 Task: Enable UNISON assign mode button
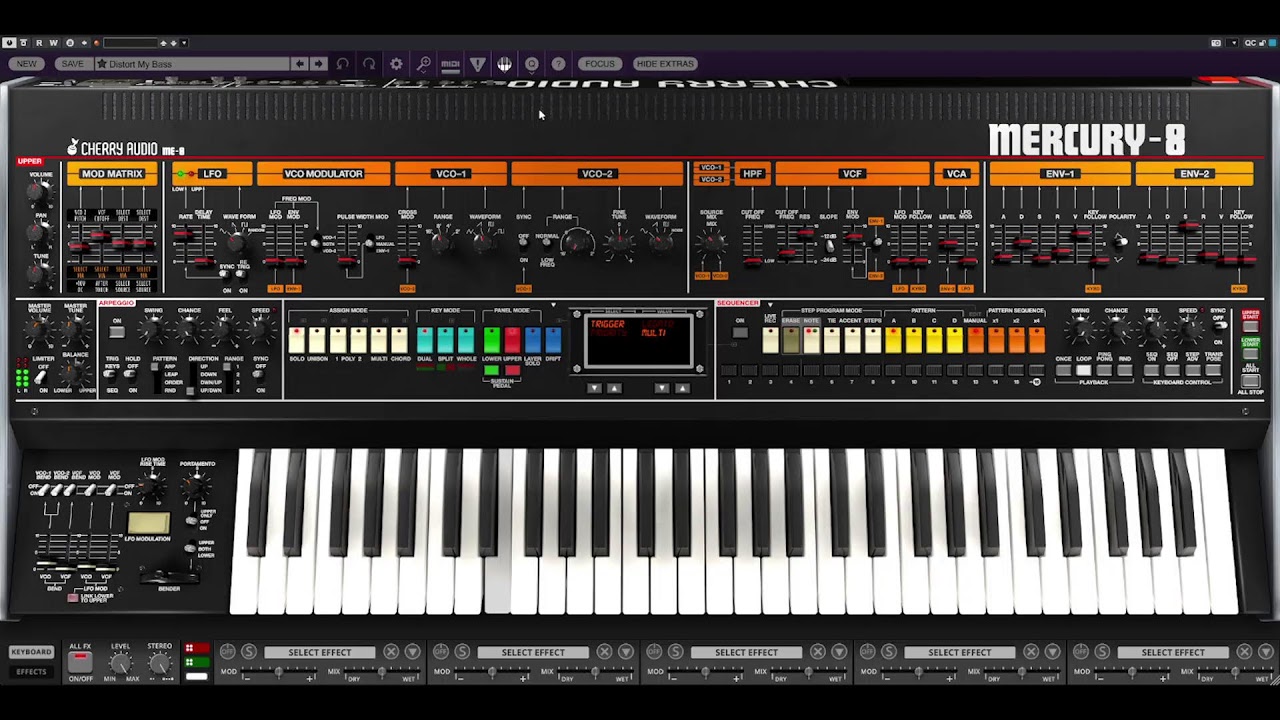pyautogui.click(x=317, y=341)
